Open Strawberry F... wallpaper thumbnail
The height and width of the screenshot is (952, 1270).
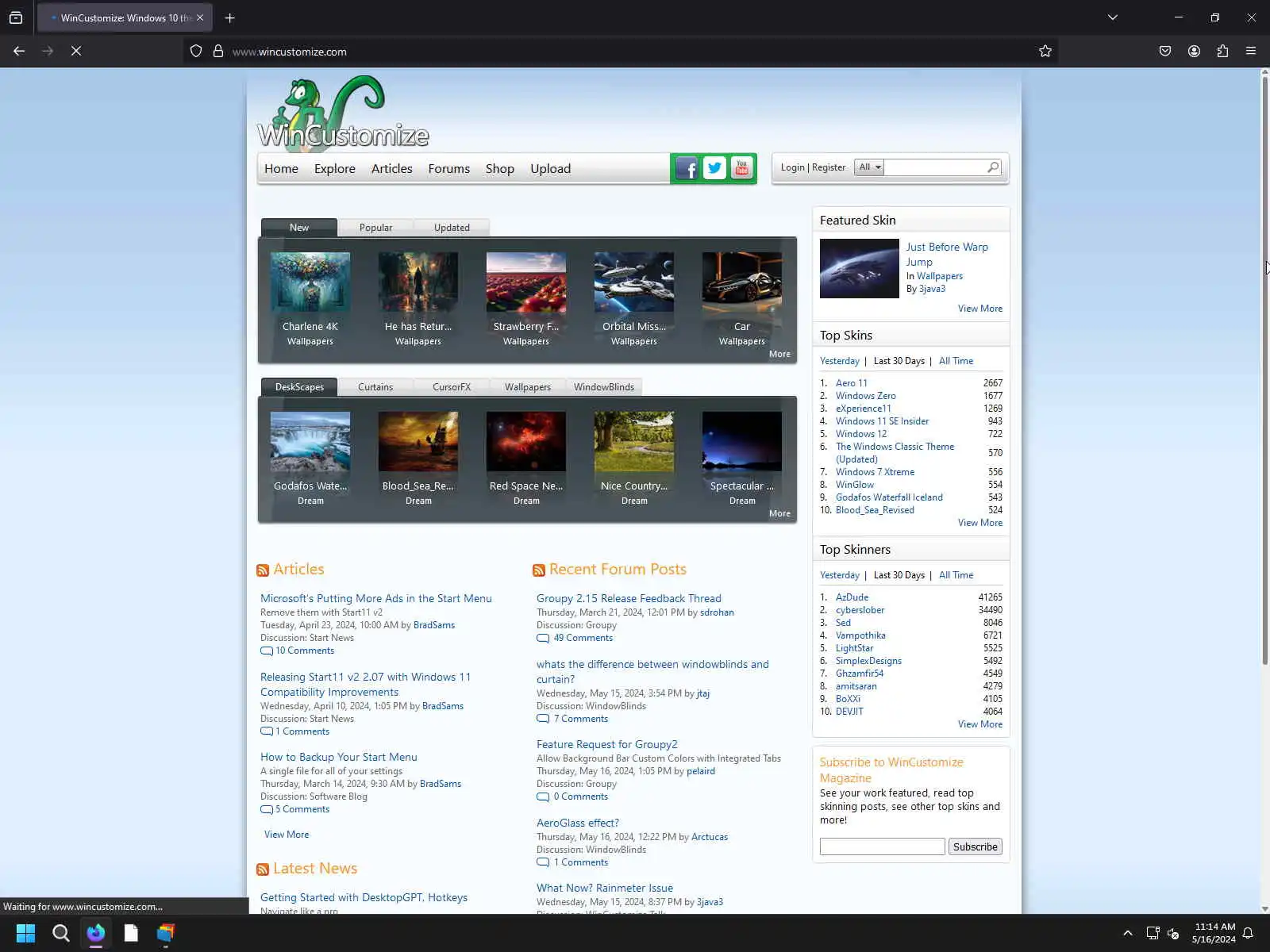pos(526,282)
